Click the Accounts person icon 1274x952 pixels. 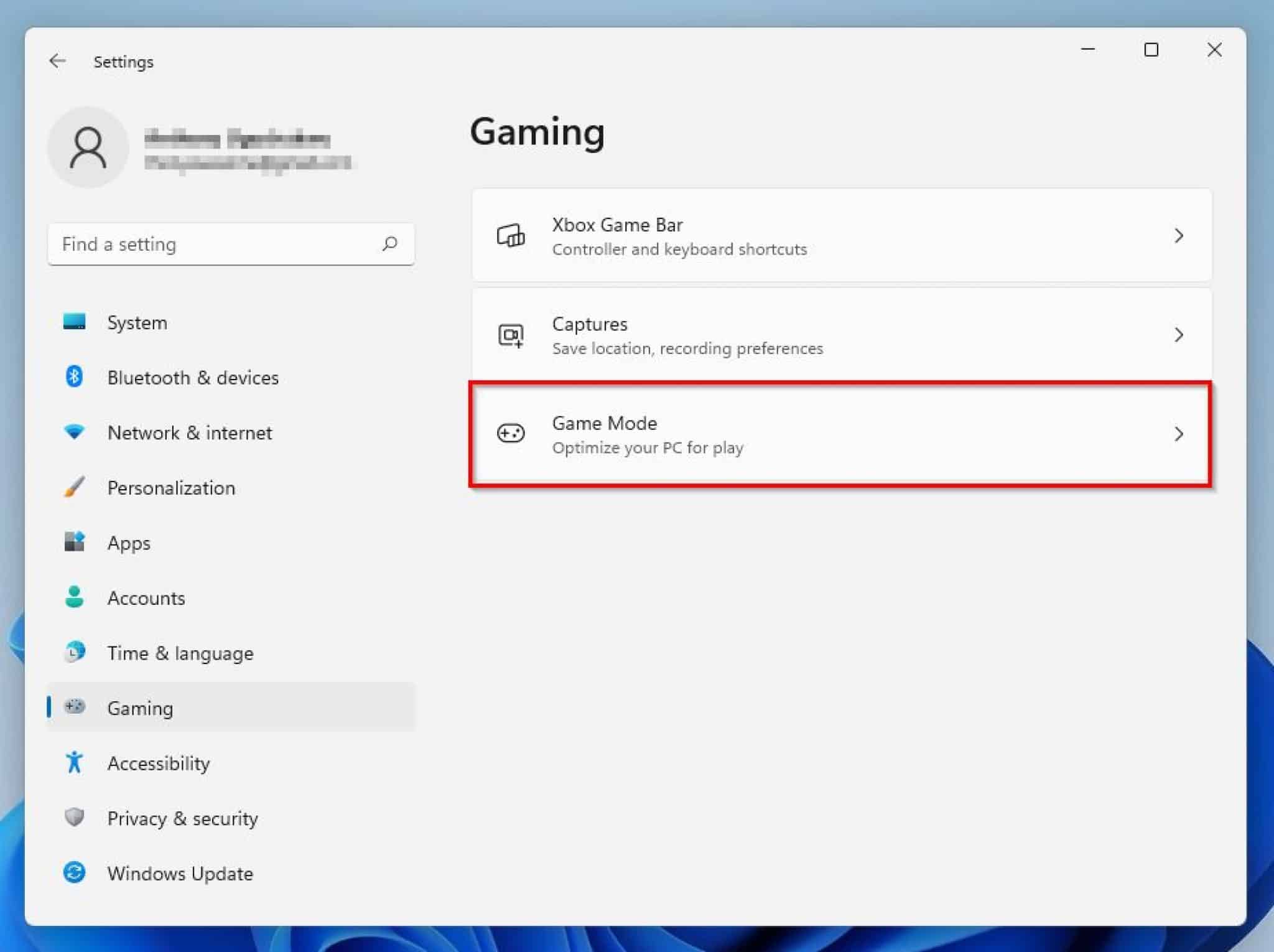74,597
